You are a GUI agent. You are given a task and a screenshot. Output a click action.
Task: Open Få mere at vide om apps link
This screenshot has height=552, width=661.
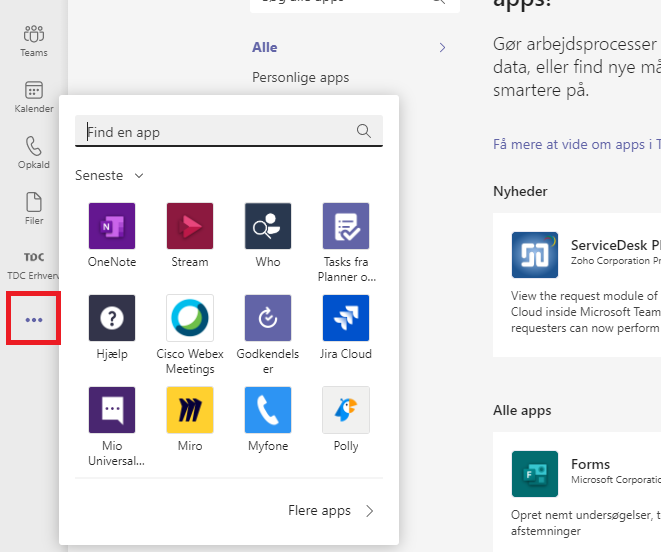(x=577, y=144)
